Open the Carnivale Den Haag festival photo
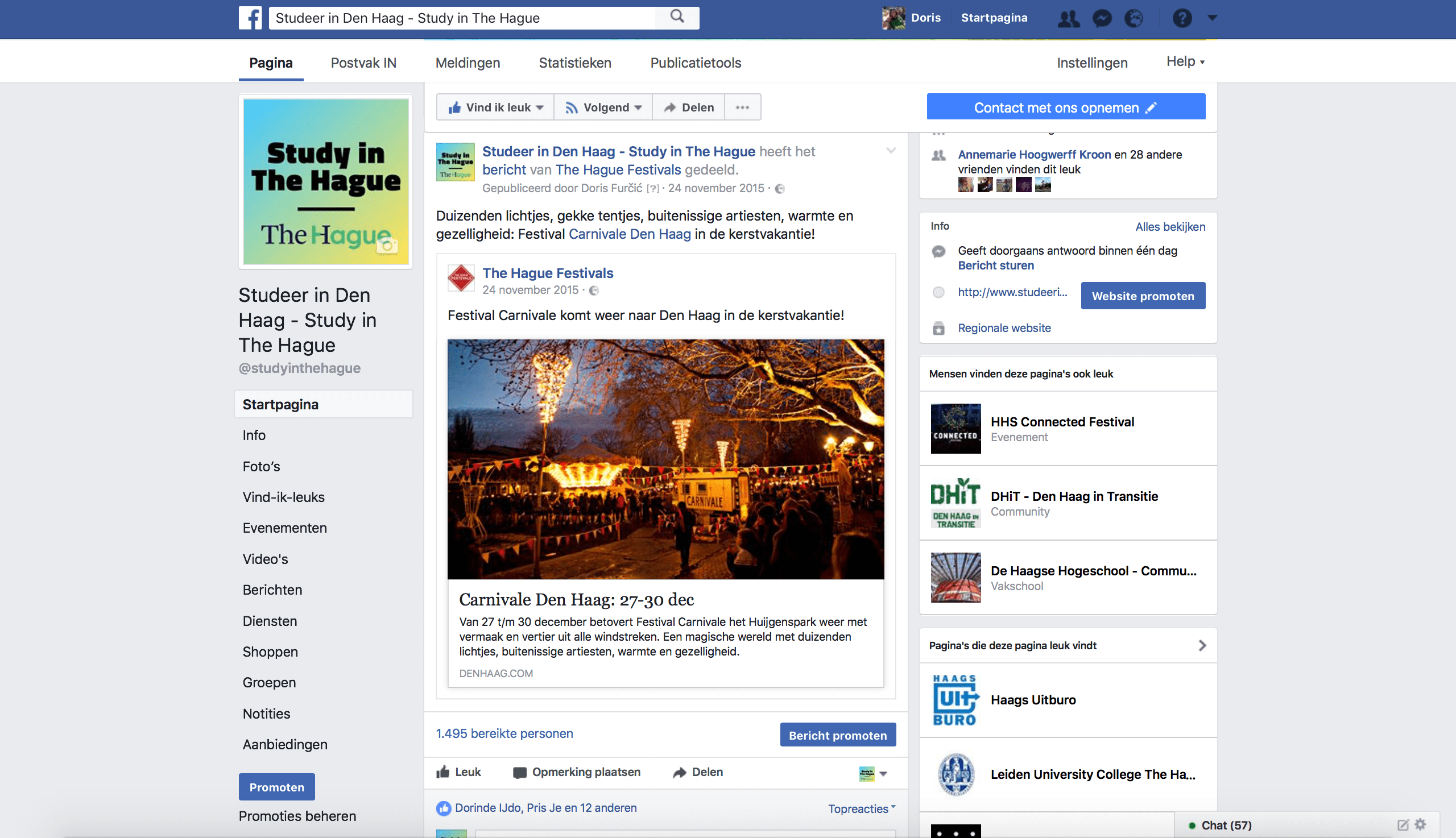The image size is (1456, 838). tap(665, 459)
